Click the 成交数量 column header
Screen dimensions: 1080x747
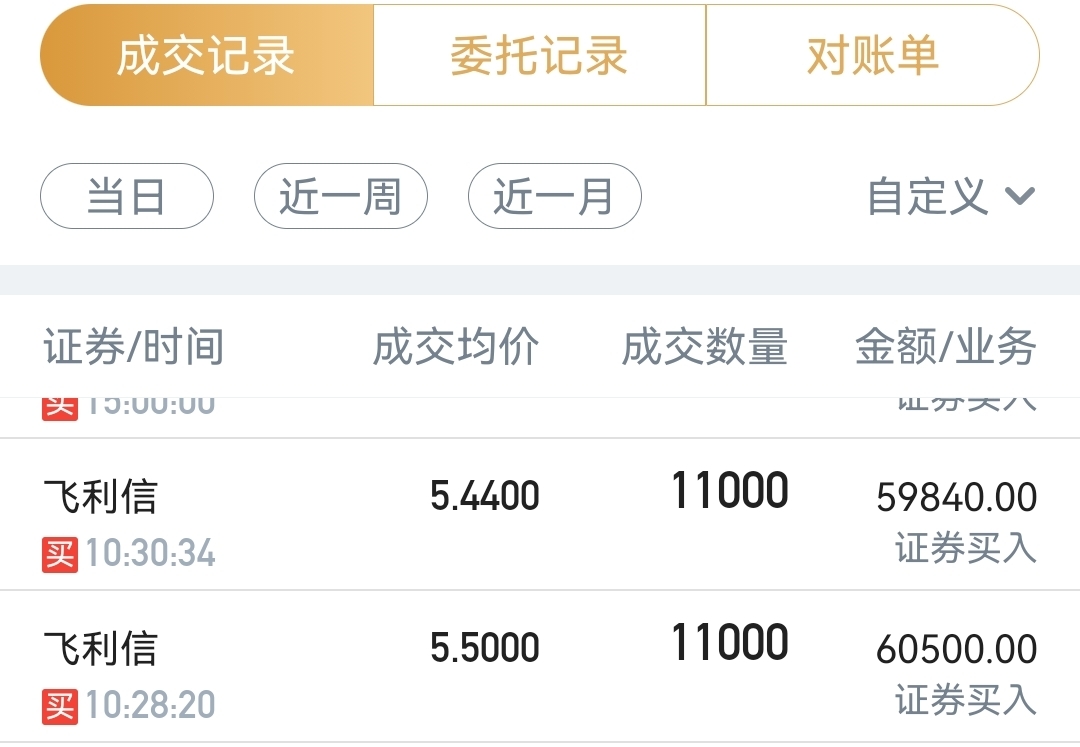[705, 348]
